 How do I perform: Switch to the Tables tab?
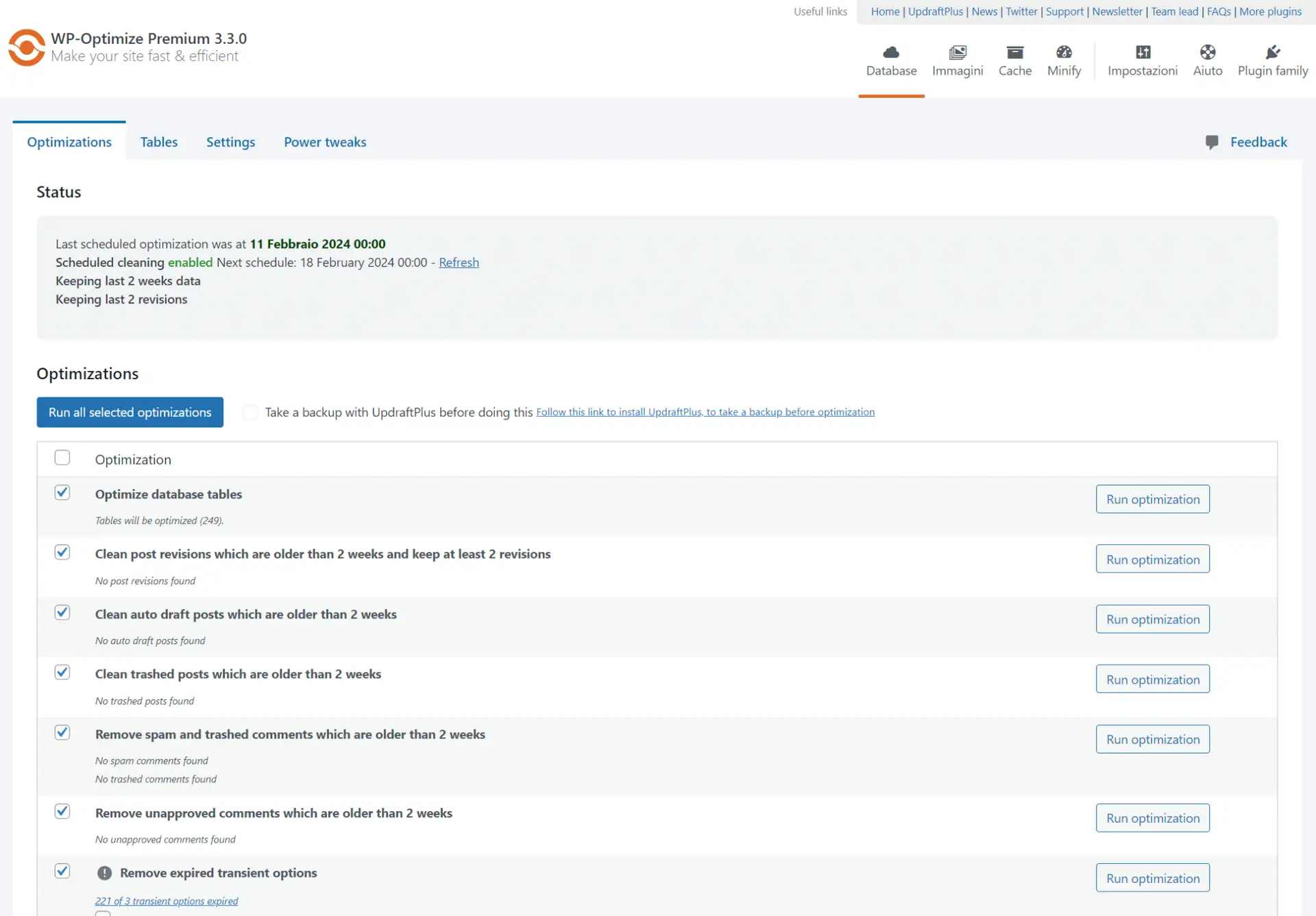point(159,142)
